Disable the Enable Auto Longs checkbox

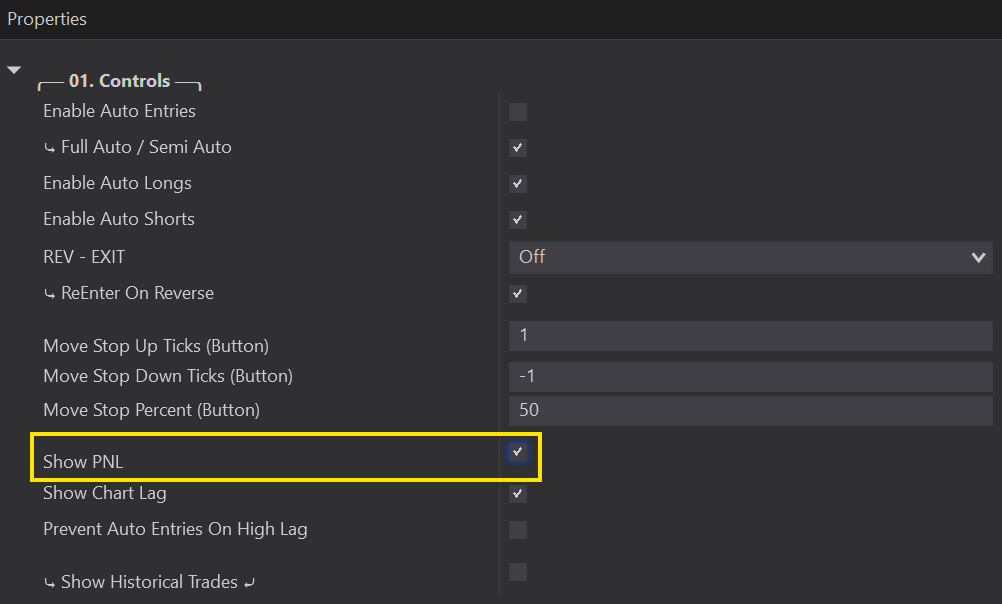517,184
